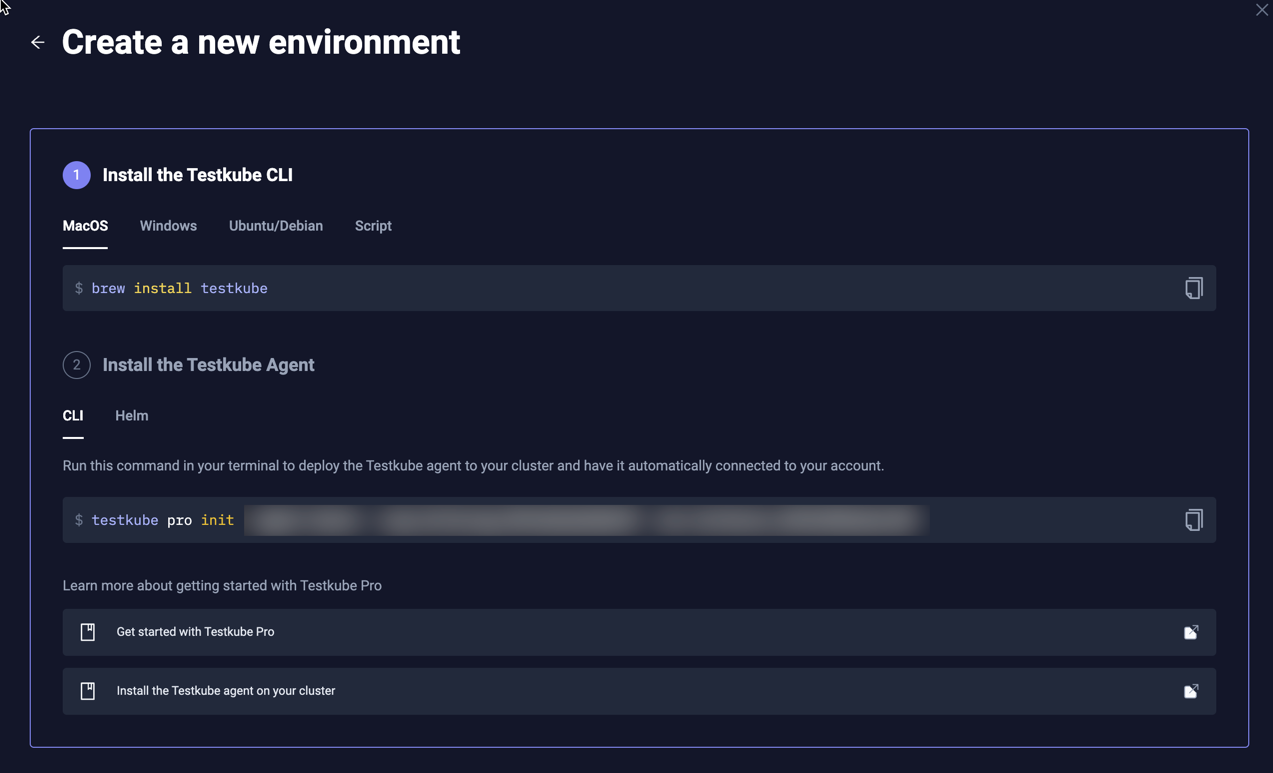The height and width of the screenshot is (773, 1273).
Task: Open Get started with Testkube Pro
Action: tap(193, 631)
